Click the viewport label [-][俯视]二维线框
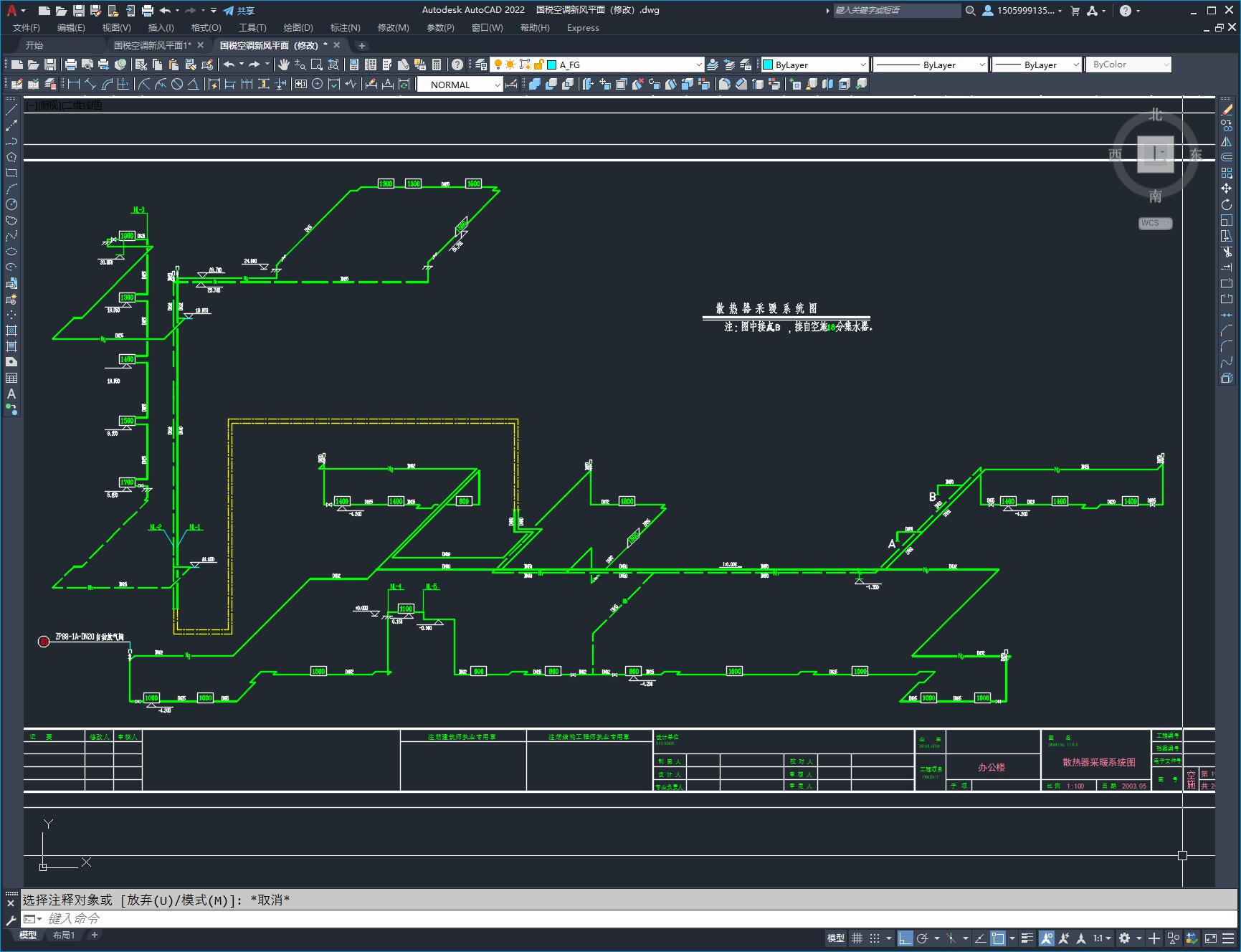Screen dimensions: 1241x952 64,105
